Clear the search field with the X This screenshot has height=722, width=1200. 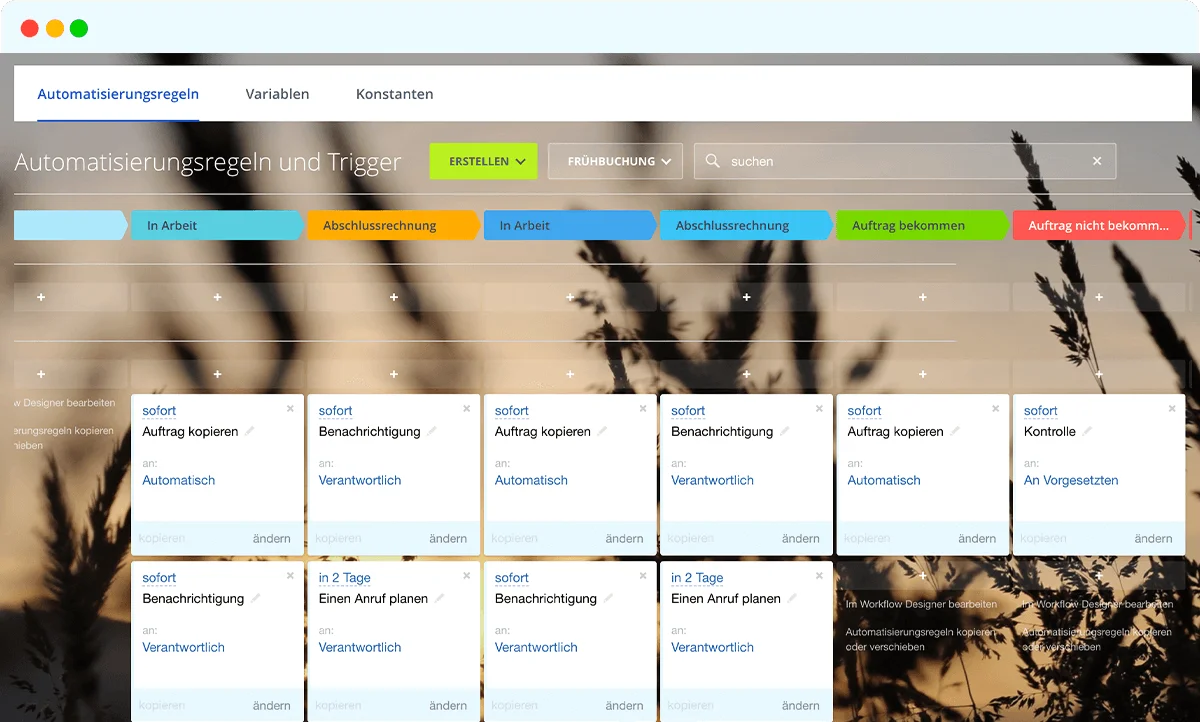1097,161
